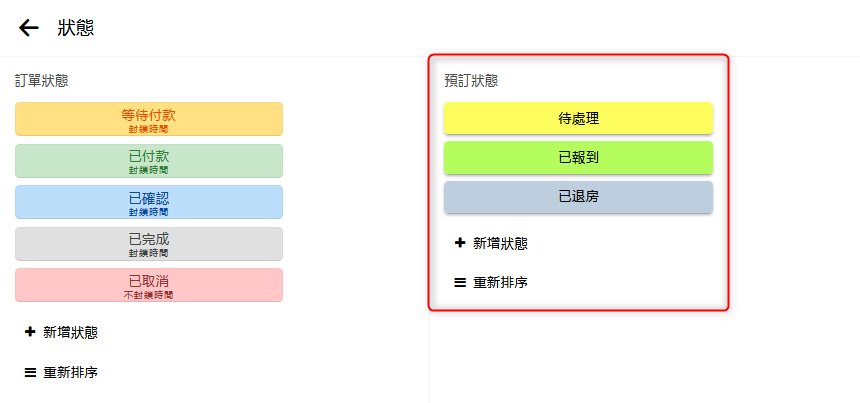The height and width of the screenshot is (403, 860).
Task: Click the 狀態 page title
Action: (76, 28)
